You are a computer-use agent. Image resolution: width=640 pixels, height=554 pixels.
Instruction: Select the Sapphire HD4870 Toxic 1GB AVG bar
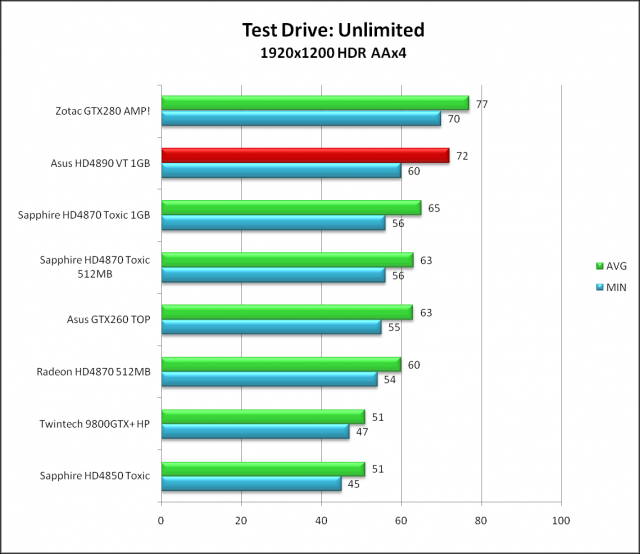[291, 208]
